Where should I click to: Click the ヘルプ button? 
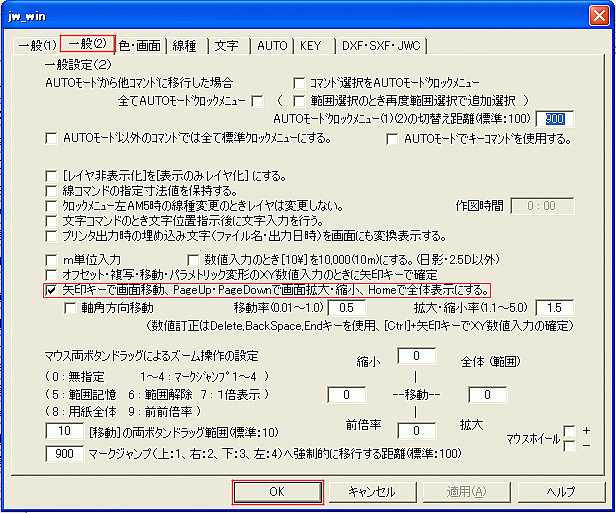561,492
